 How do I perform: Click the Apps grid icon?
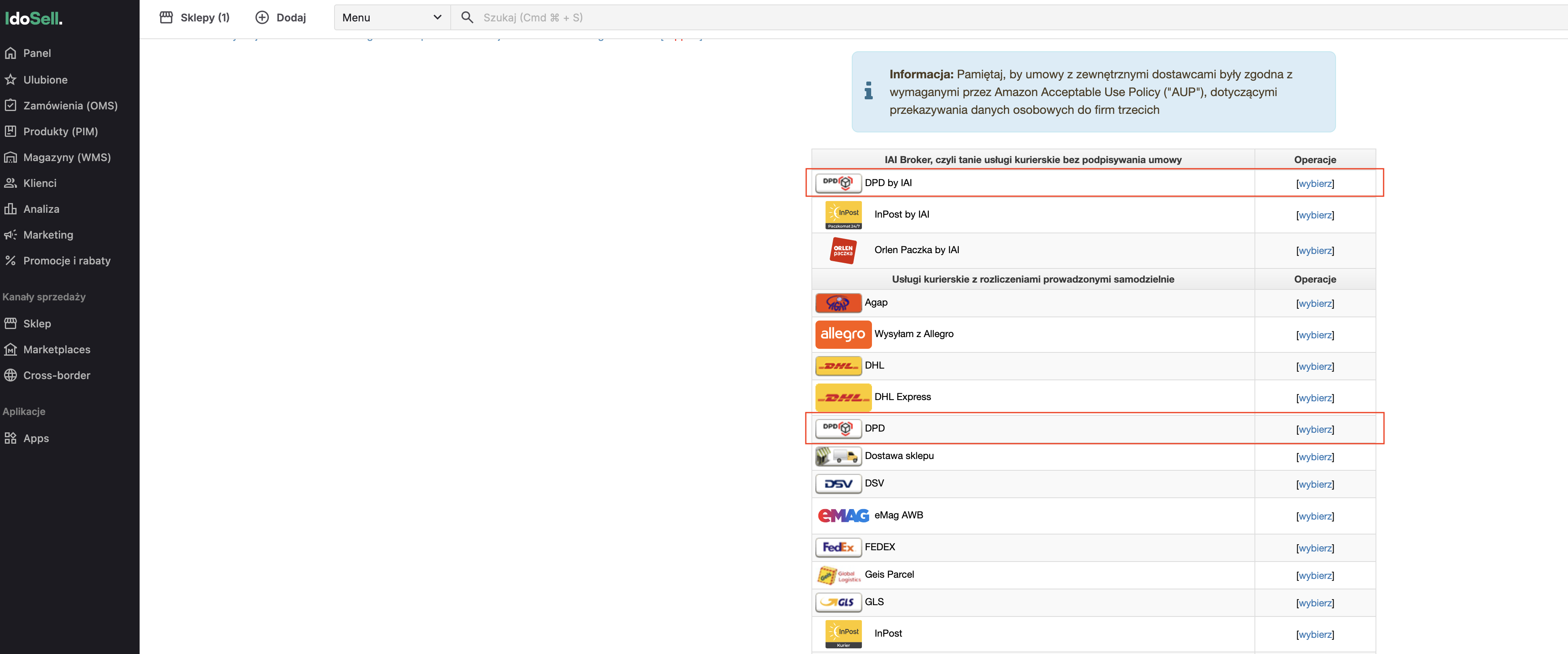[x=10, y=438]
